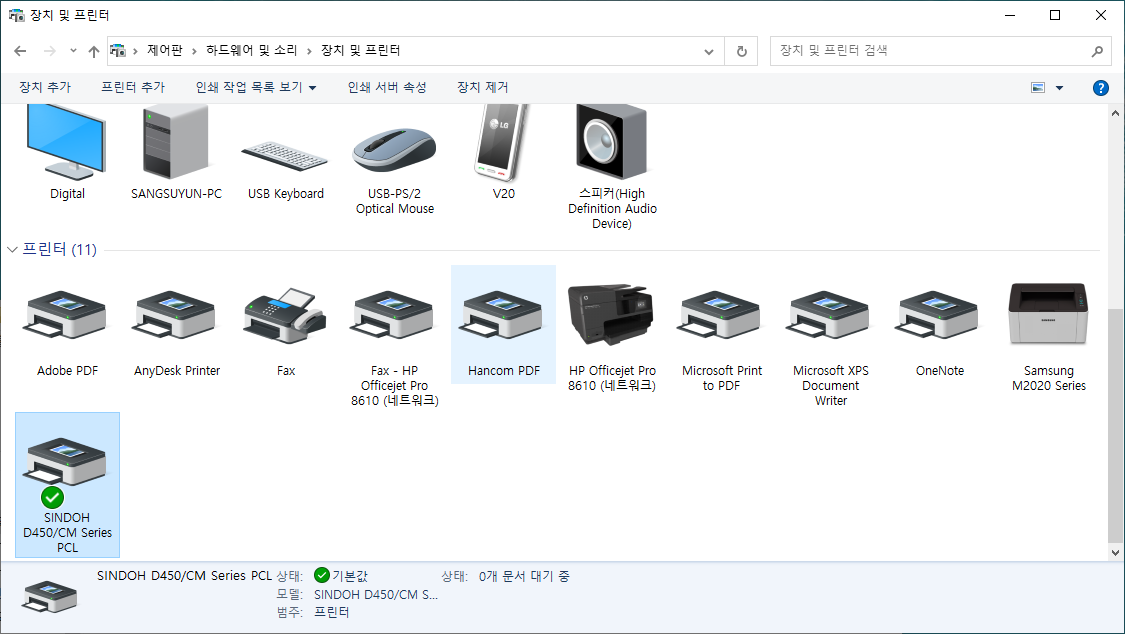The height and width of the screenshot is (634, 1125).
Task: Select the SINDOH D450/CM Series PCL printer
Action: tap(67, 485)
